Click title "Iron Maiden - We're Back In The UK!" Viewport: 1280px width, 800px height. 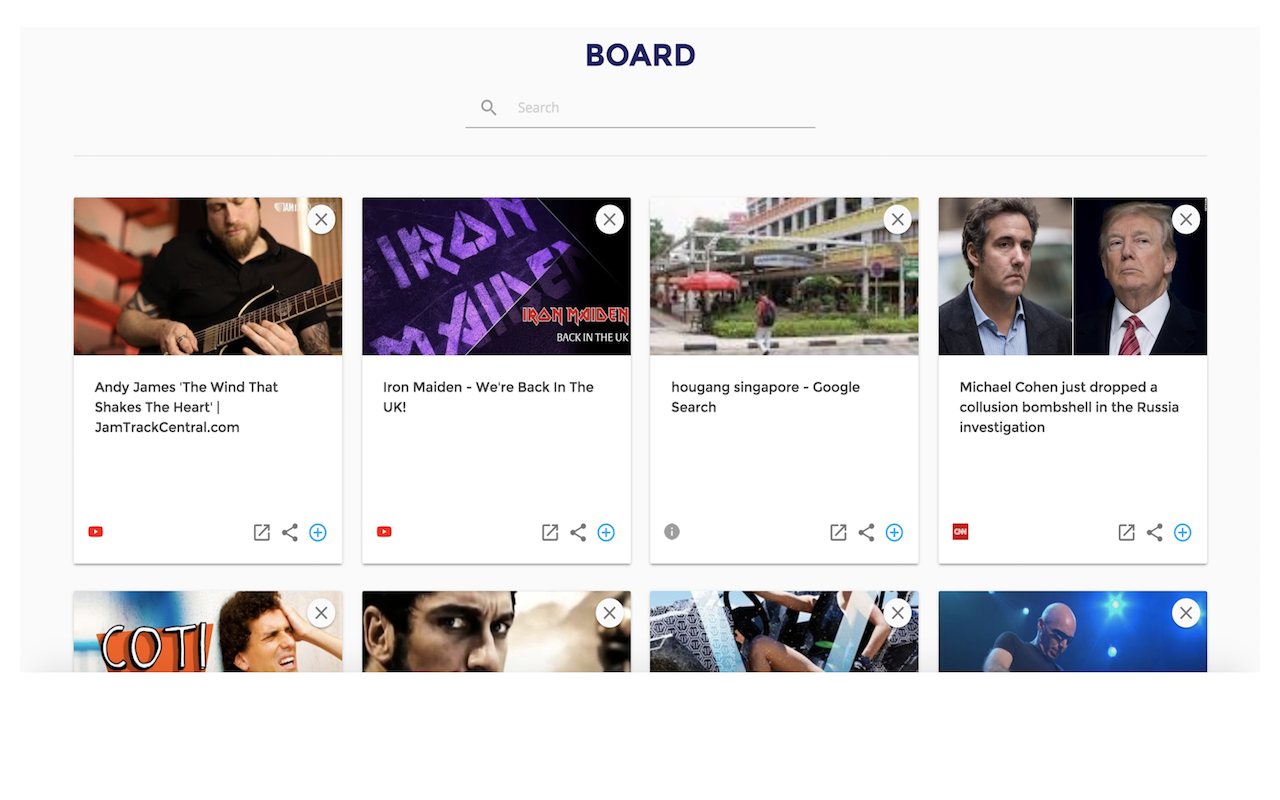pyautogui.click(x=488, y=397)
